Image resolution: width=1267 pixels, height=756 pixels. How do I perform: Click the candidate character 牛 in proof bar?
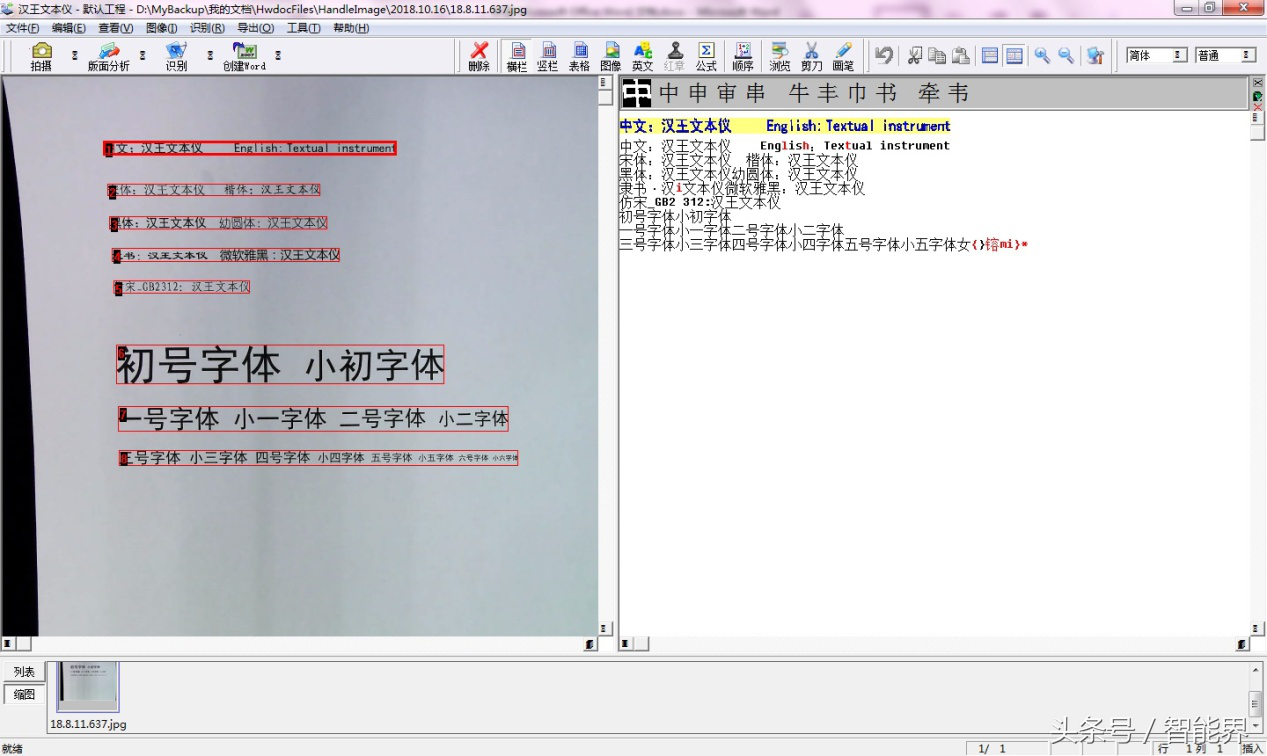(799, 93)
